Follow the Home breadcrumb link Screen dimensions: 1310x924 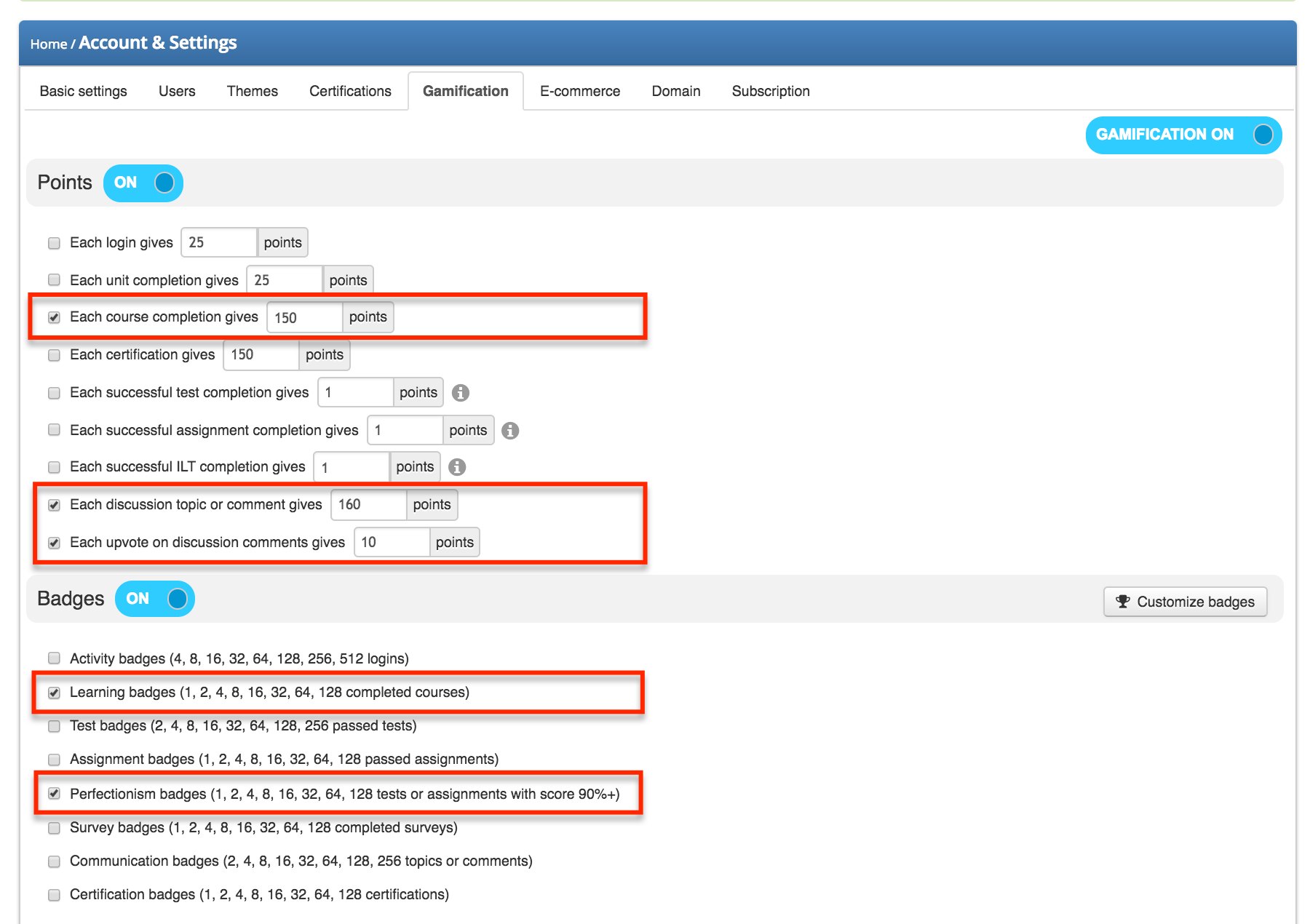(49, 44)
